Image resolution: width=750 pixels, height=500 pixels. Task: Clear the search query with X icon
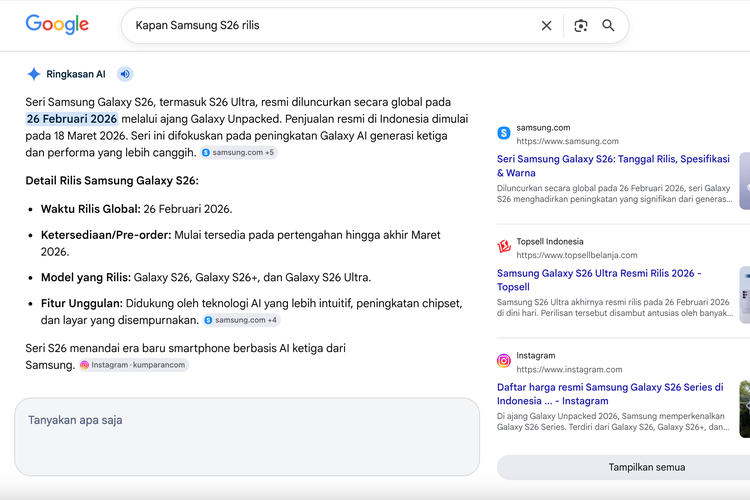pyautogui.click(x=546, y=25)
